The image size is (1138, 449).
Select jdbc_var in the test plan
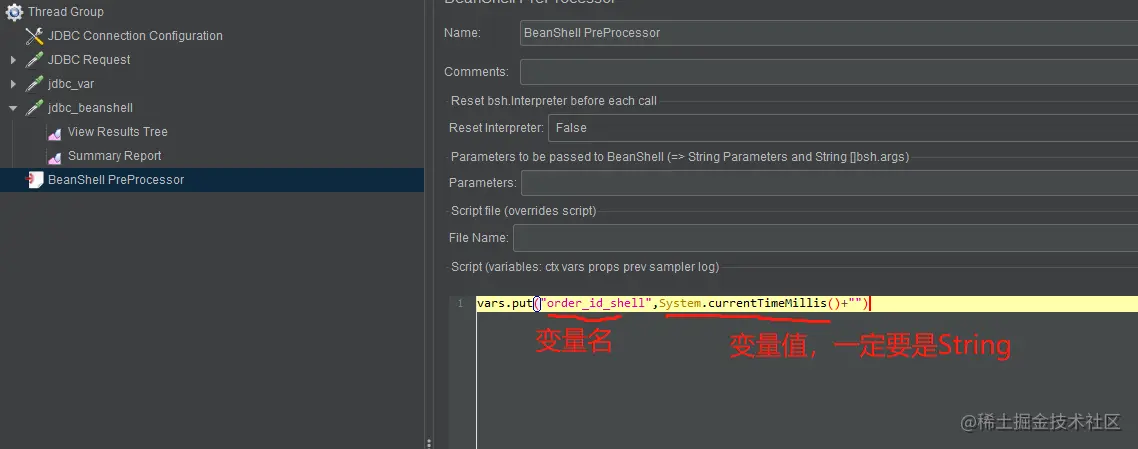(x=71, y=83)
